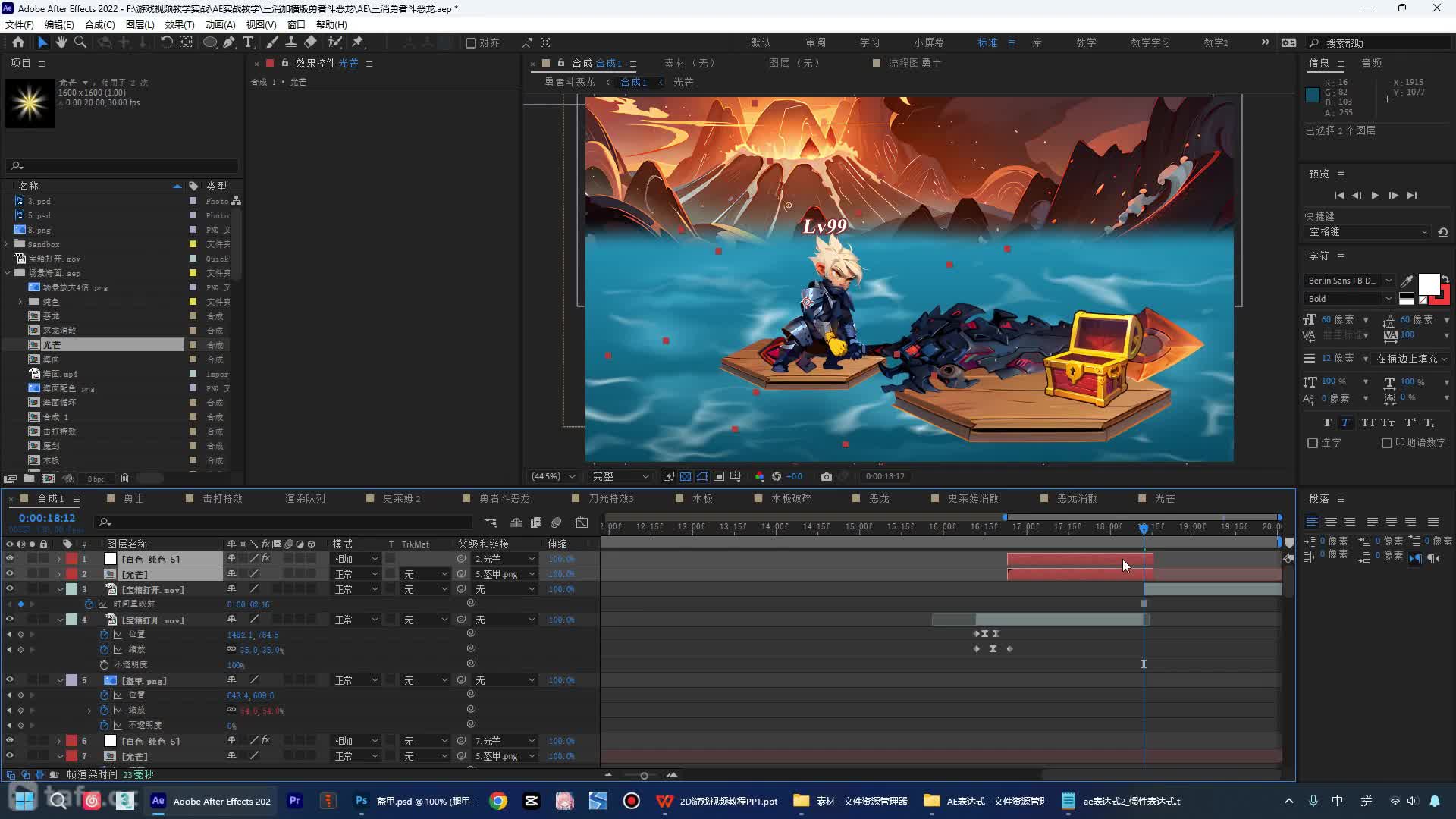This screenshot has height=819, width=1456.
Task: Expand layer 6 白色 纯色 5
Action: [x=59, y=741]
